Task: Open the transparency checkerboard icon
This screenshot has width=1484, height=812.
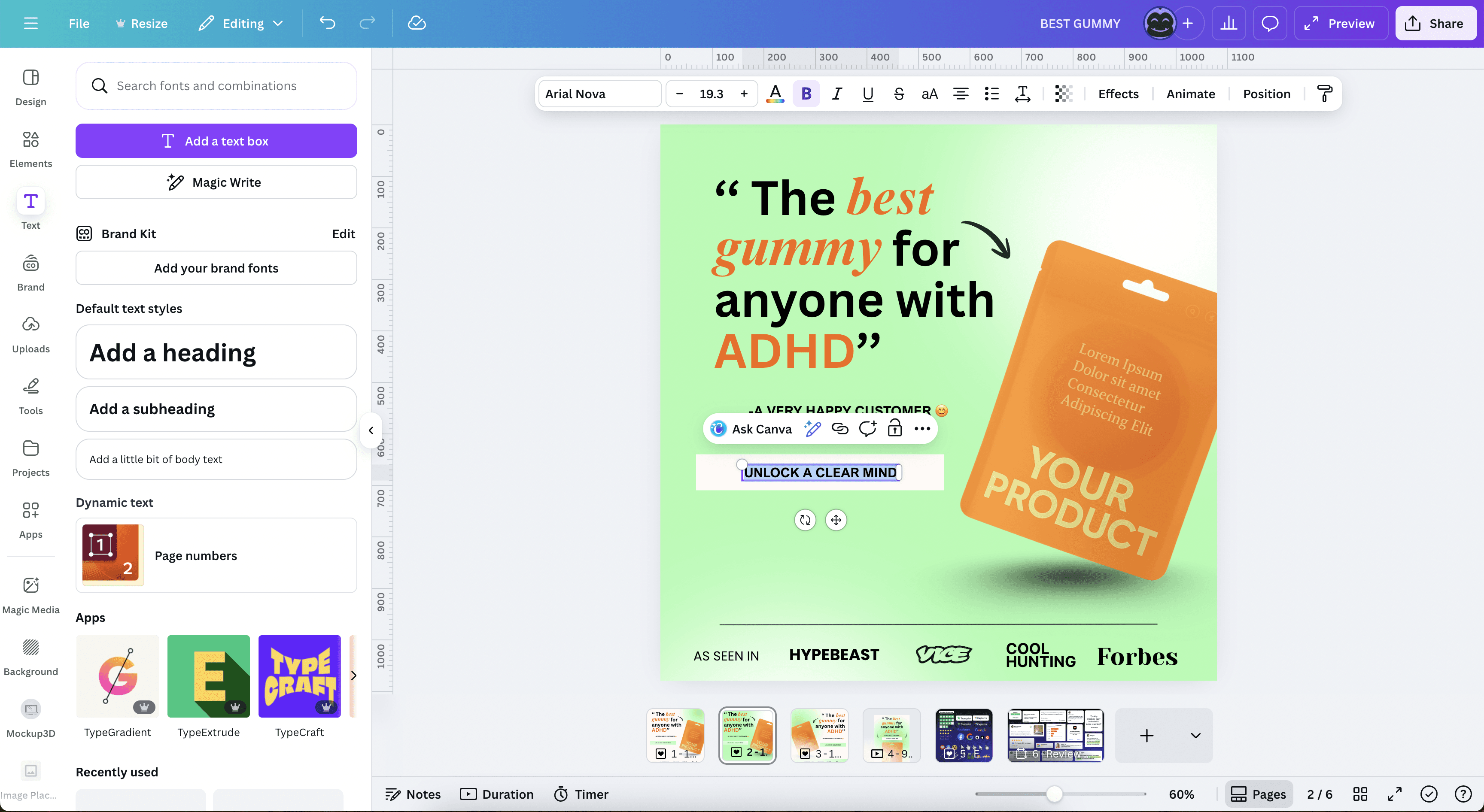Action: pyautogui.click(x=1063, y=94)
